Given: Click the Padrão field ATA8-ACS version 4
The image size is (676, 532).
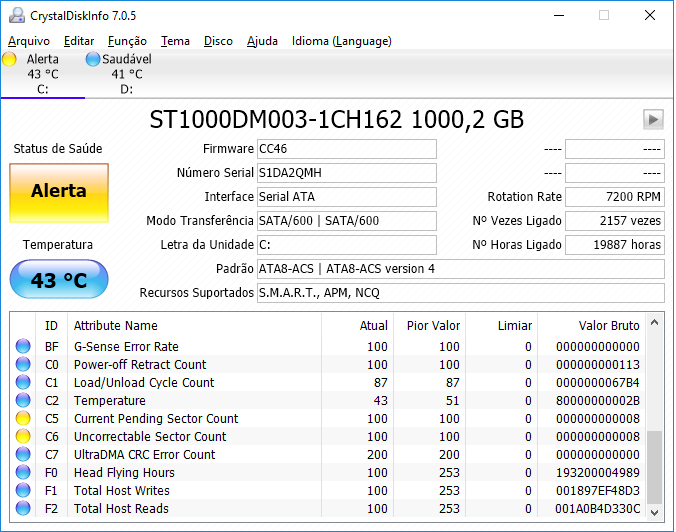Looking at the screenshot, I should coord(460,269).
